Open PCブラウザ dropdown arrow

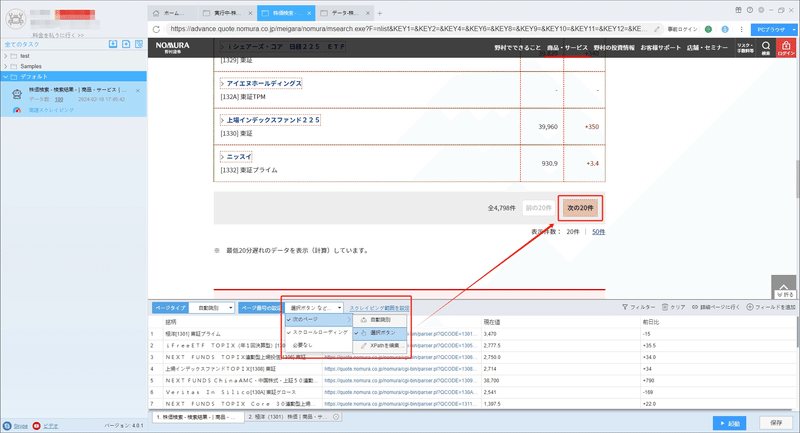(794, 30)
